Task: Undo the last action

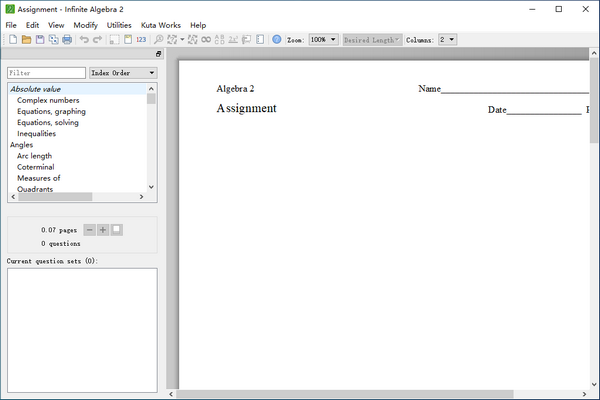Action: (84, 40)
